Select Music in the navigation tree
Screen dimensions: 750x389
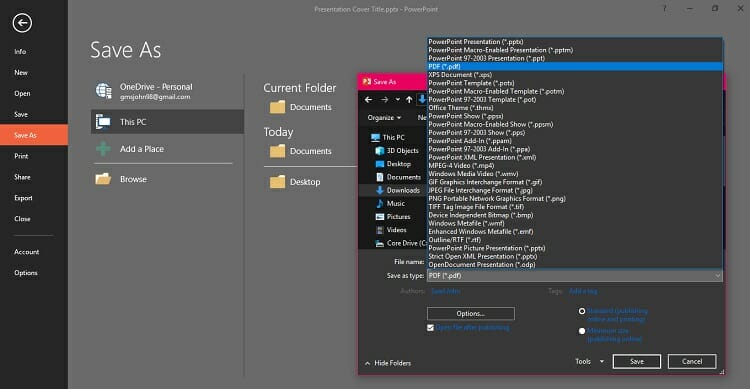pos(390,203)
